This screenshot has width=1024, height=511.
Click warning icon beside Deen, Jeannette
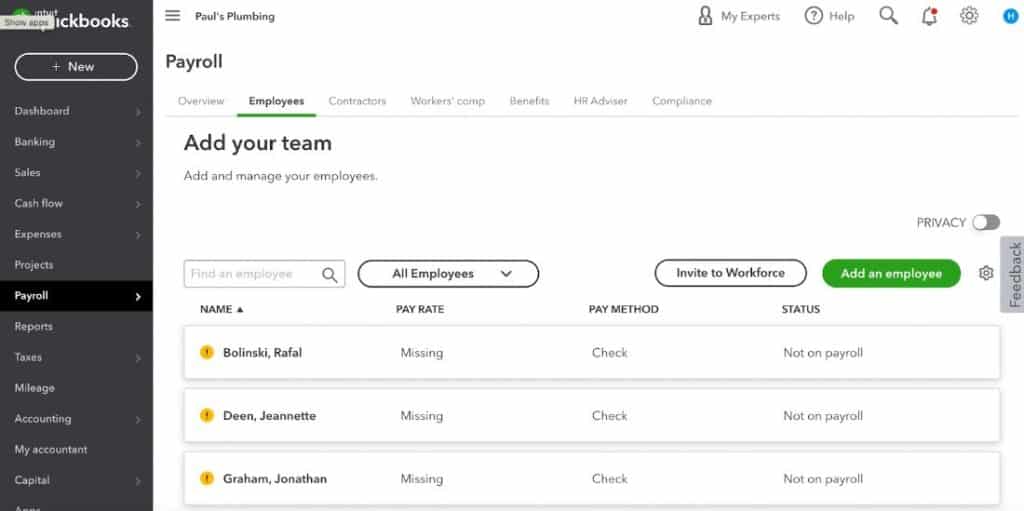coord(206,416)
